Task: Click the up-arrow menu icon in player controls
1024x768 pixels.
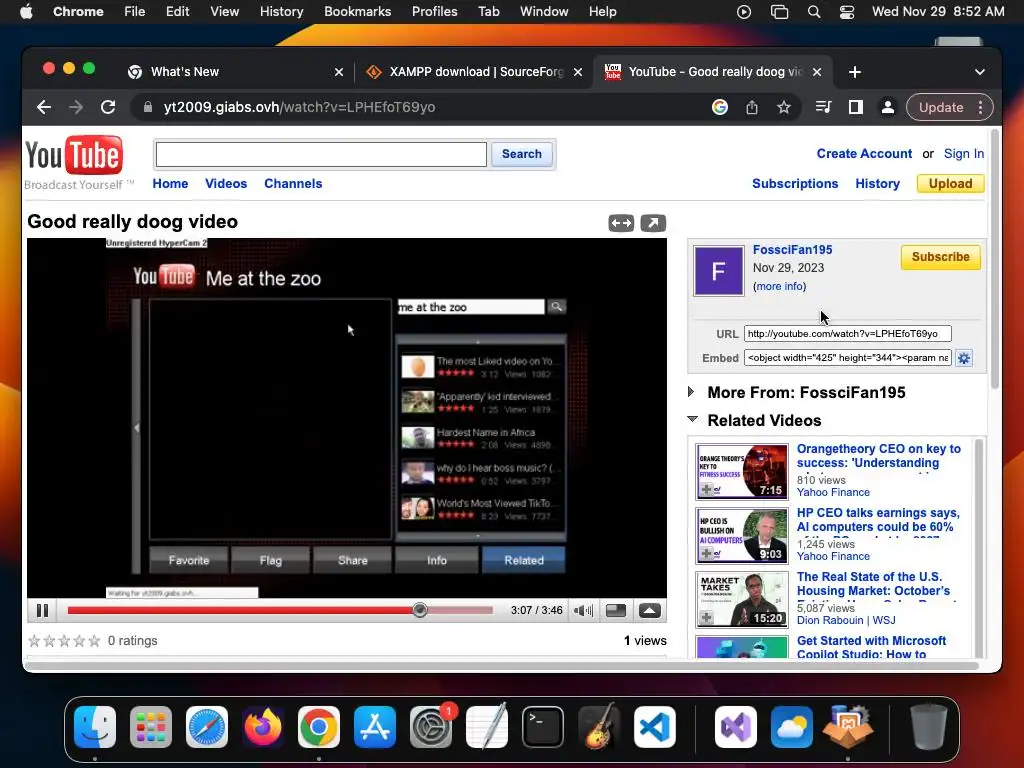Action: coord(649,611)
